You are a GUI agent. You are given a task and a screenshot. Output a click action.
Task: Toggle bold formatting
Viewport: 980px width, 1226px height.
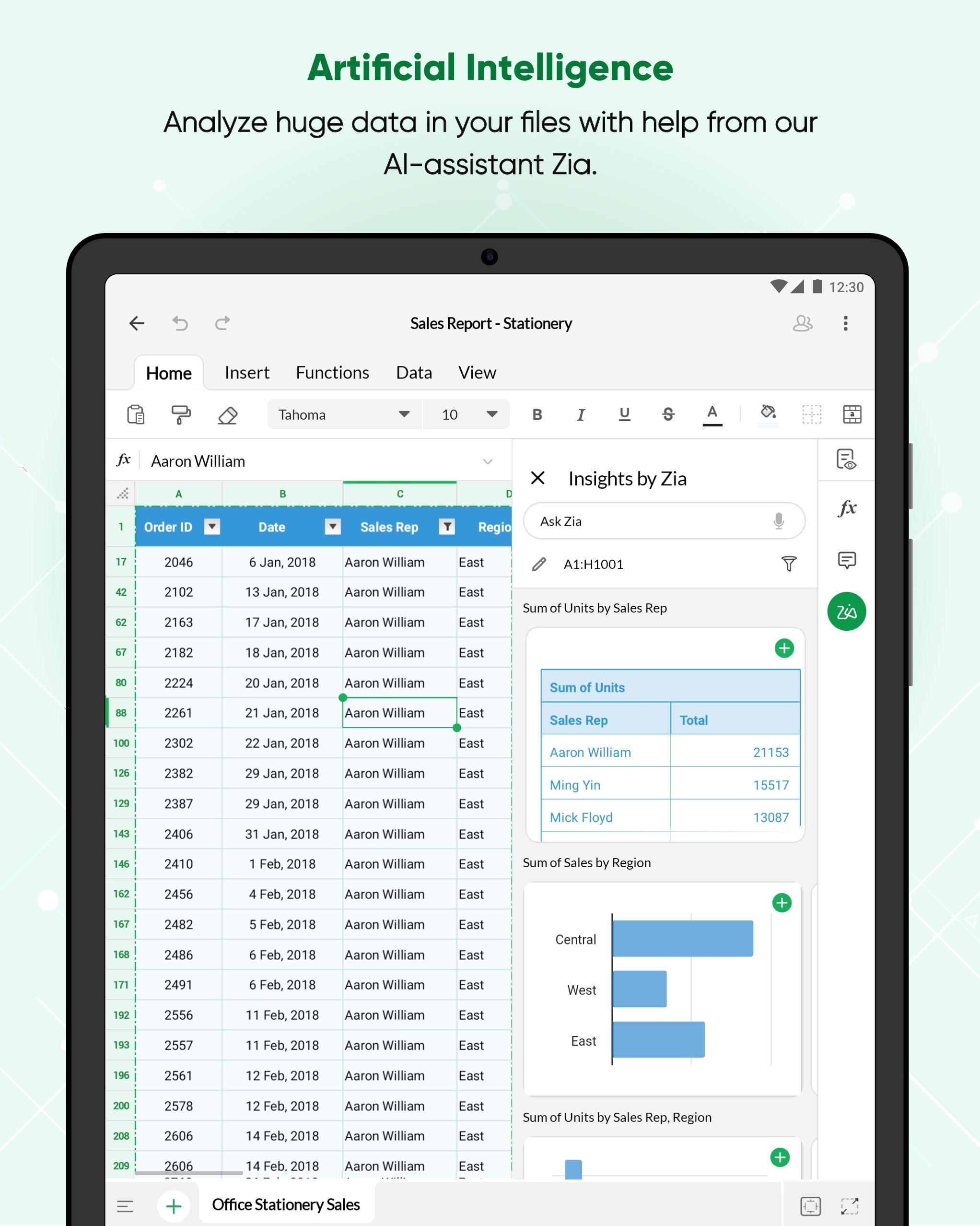click(537, 414)
